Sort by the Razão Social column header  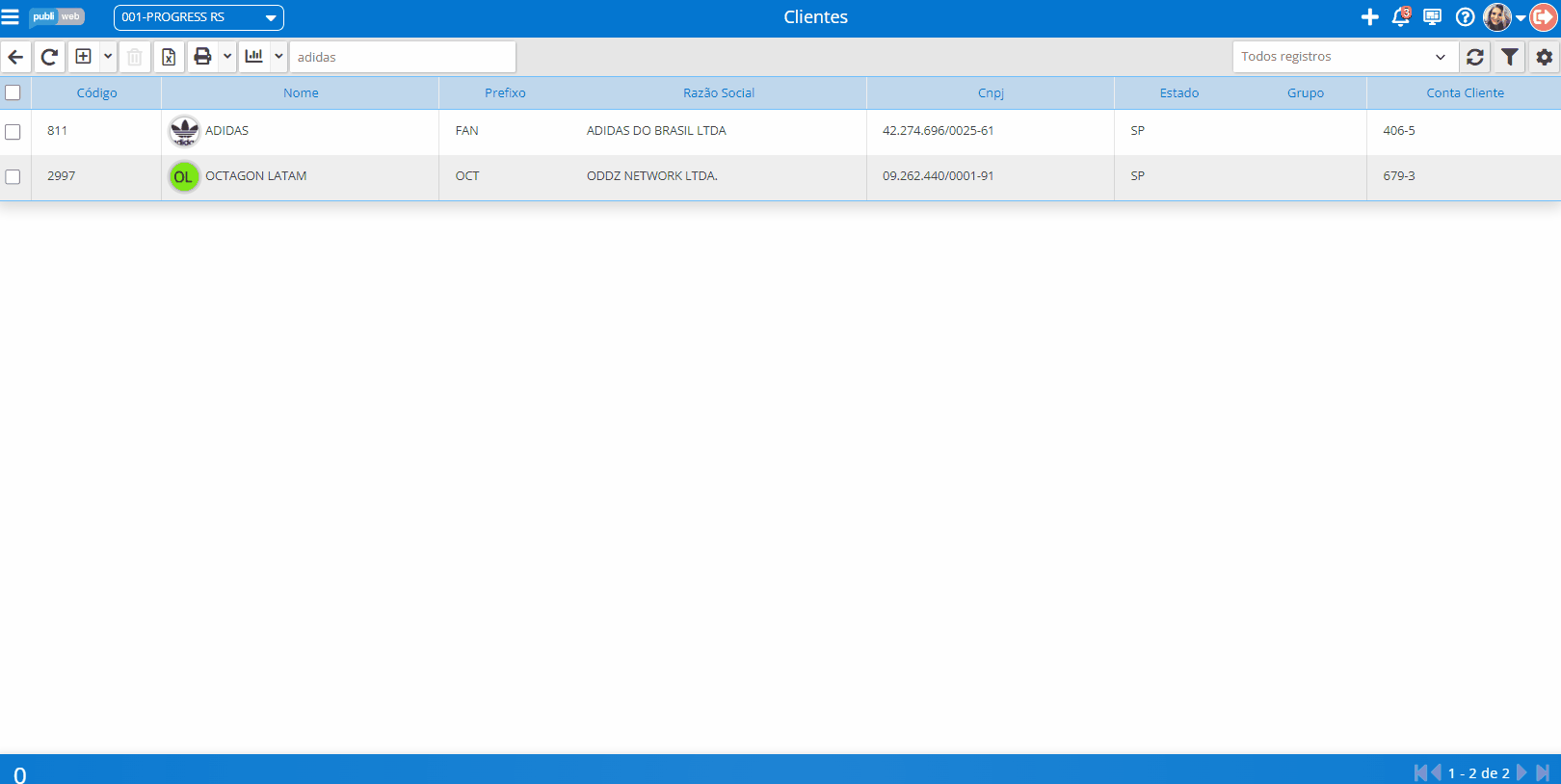point(719,92)
